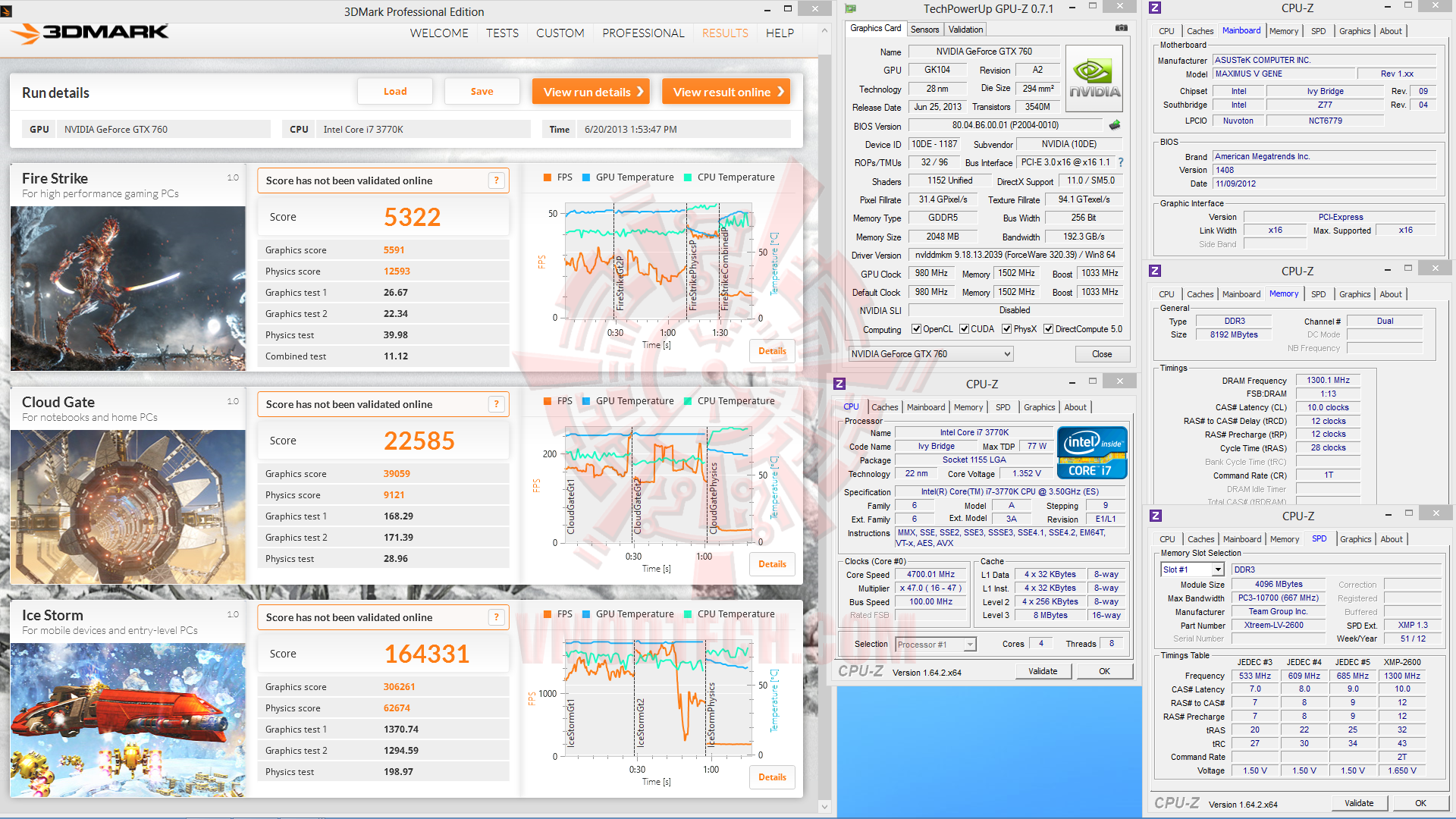Click the View run details button
This screenshot has height=819, width=1456.
click(x=591, y=92)
